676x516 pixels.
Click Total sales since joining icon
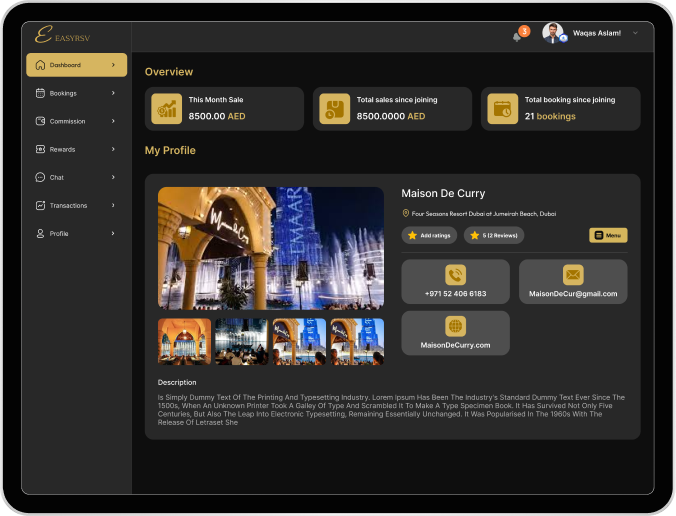(335, 109)
